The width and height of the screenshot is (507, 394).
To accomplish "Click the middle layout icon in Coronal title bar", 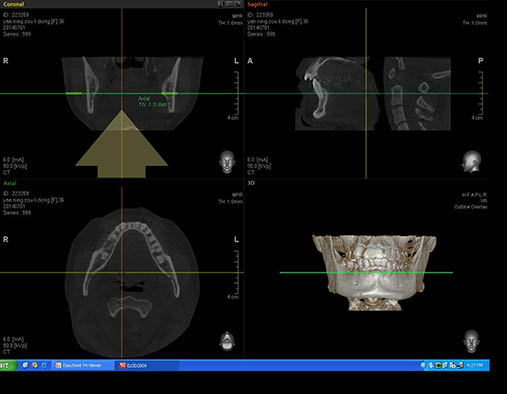I will pos(229,4).
